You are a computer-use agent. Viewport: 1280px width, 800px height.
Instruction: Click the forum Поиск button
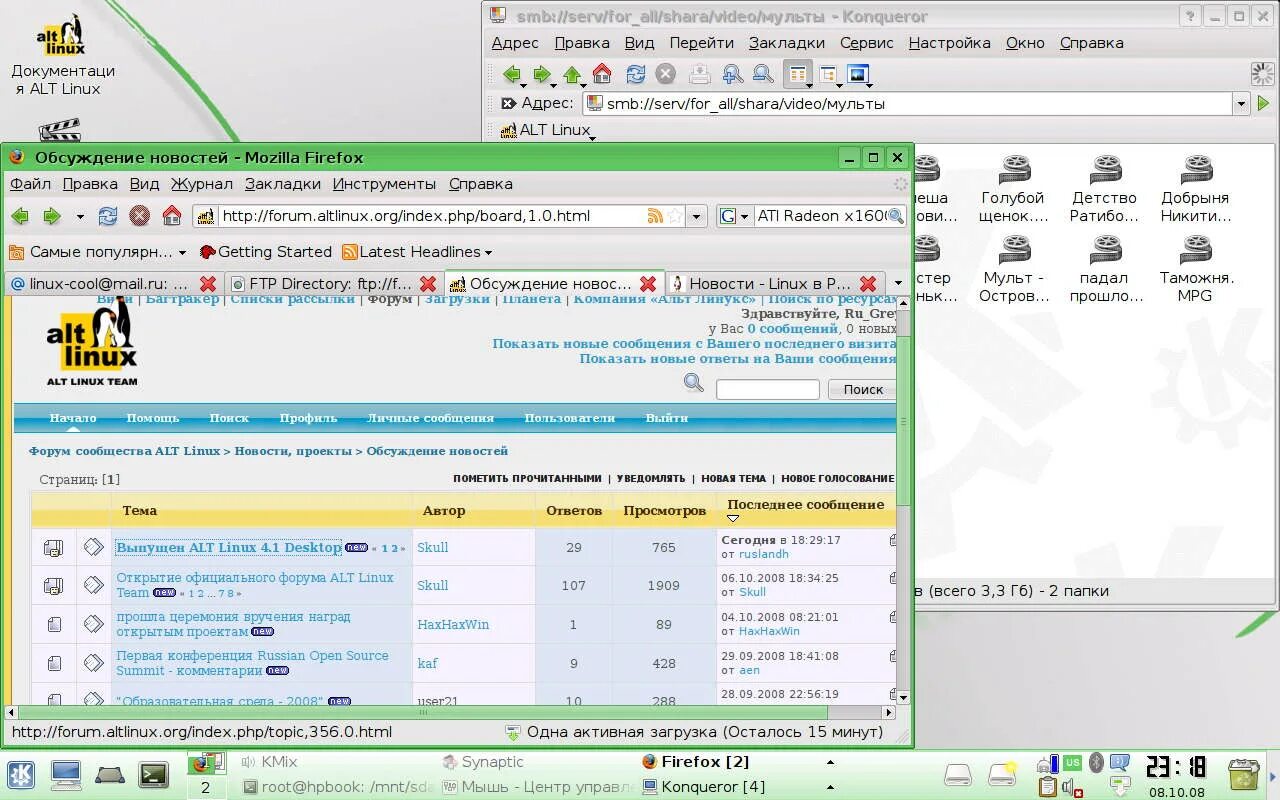tap(862, 390)
